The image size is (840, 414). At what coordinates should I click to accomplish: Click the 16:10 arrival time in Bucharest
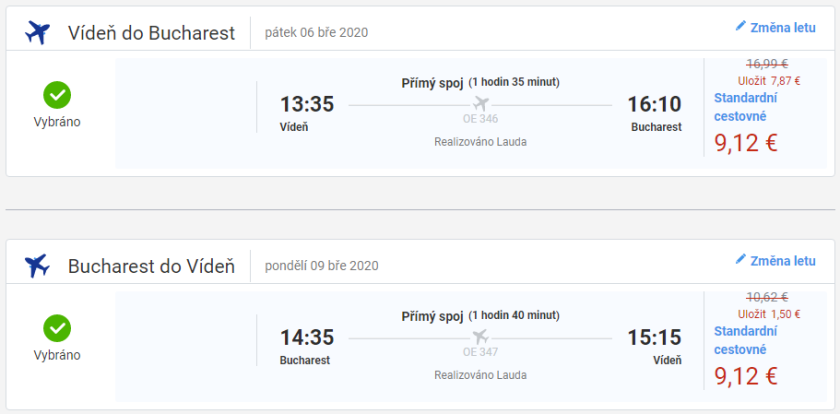654,104
